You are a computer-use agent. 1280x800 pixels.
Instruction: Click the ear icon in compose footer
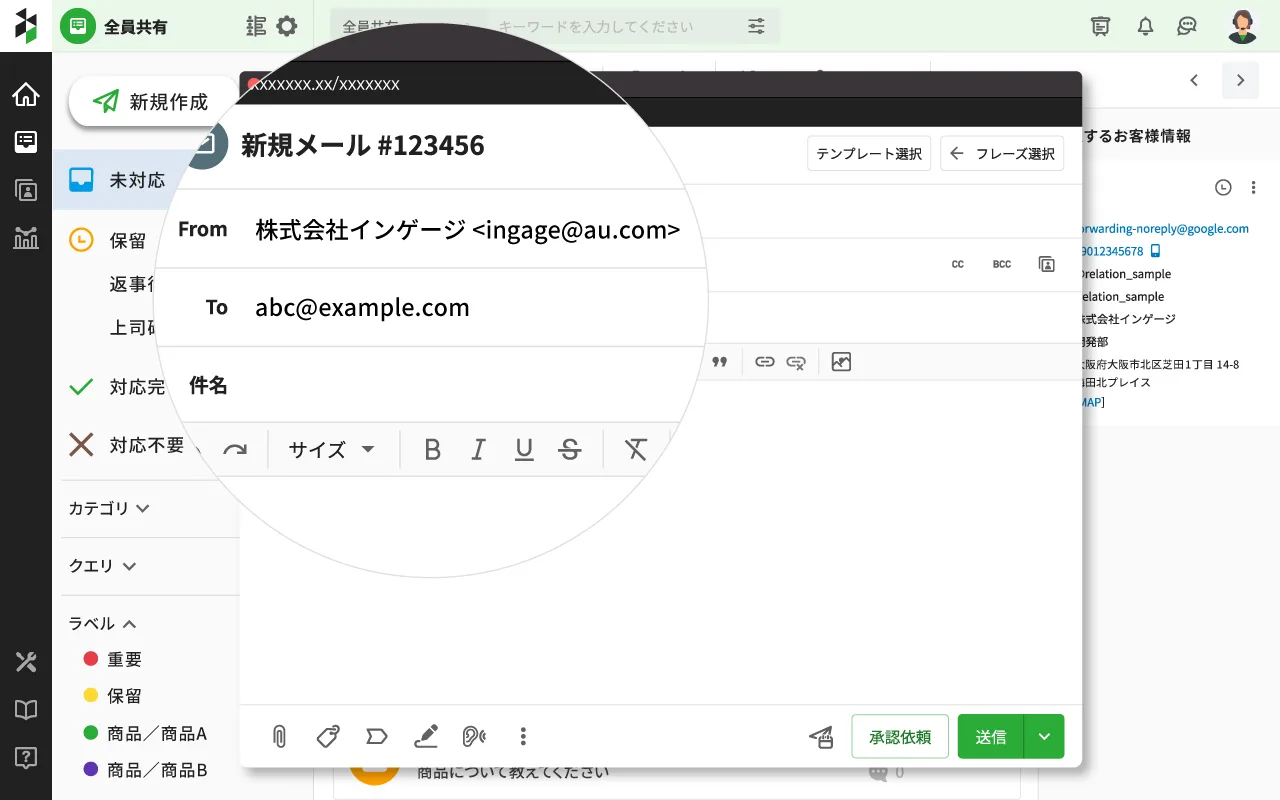(474, 737)
